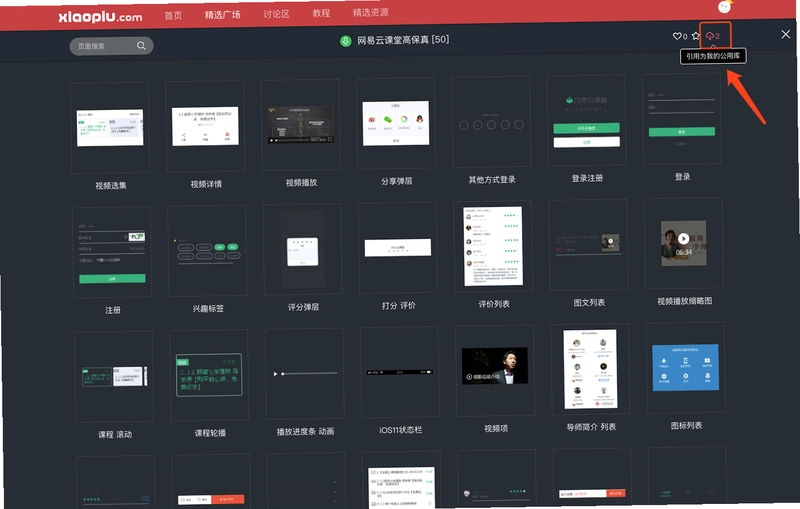Select the 图标列表 component card
Screen dimensions: 800x509
pyautogui.click(x=686, y=367)
